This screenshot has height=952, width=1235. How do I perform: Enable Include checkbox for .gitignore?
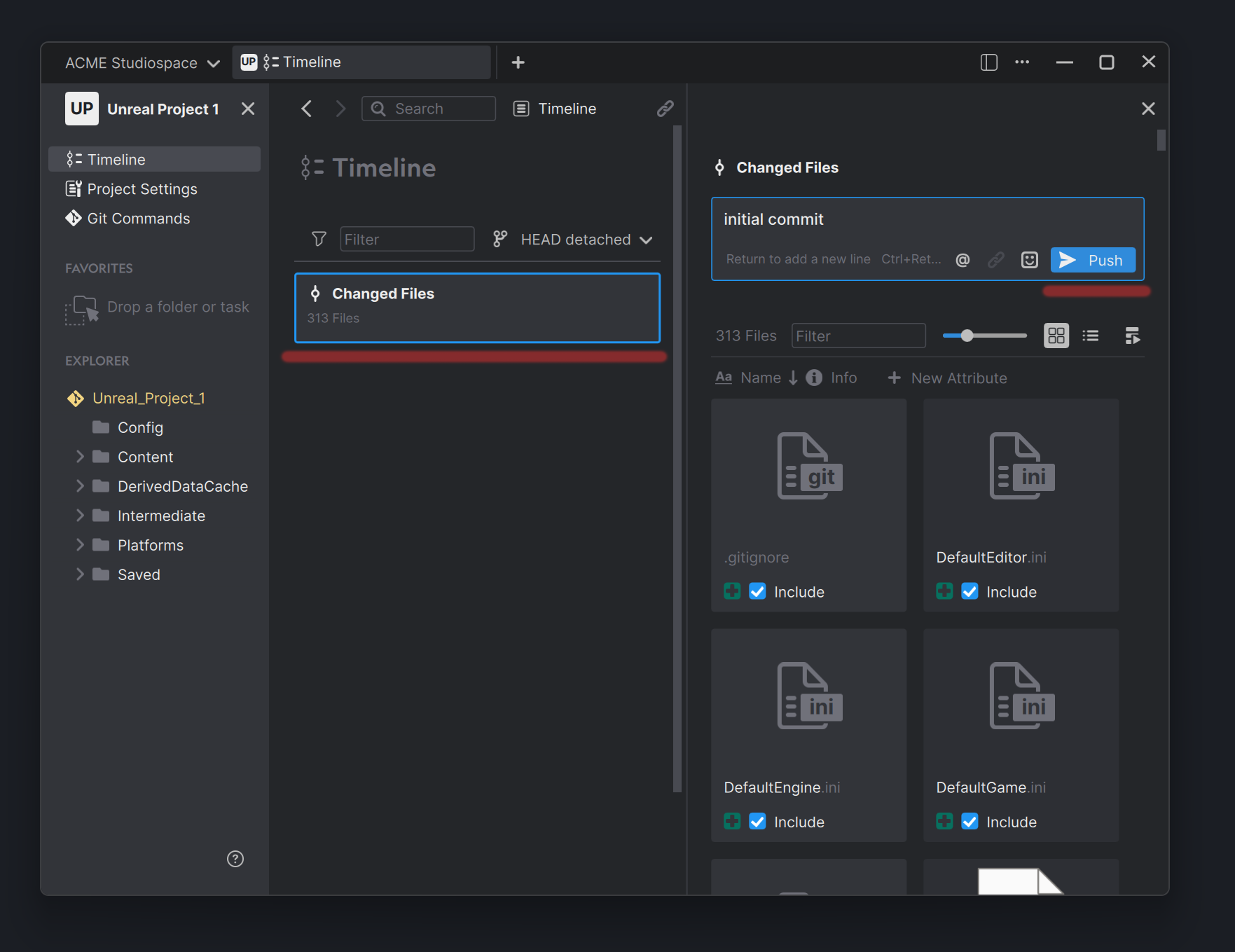coord(757,591)
